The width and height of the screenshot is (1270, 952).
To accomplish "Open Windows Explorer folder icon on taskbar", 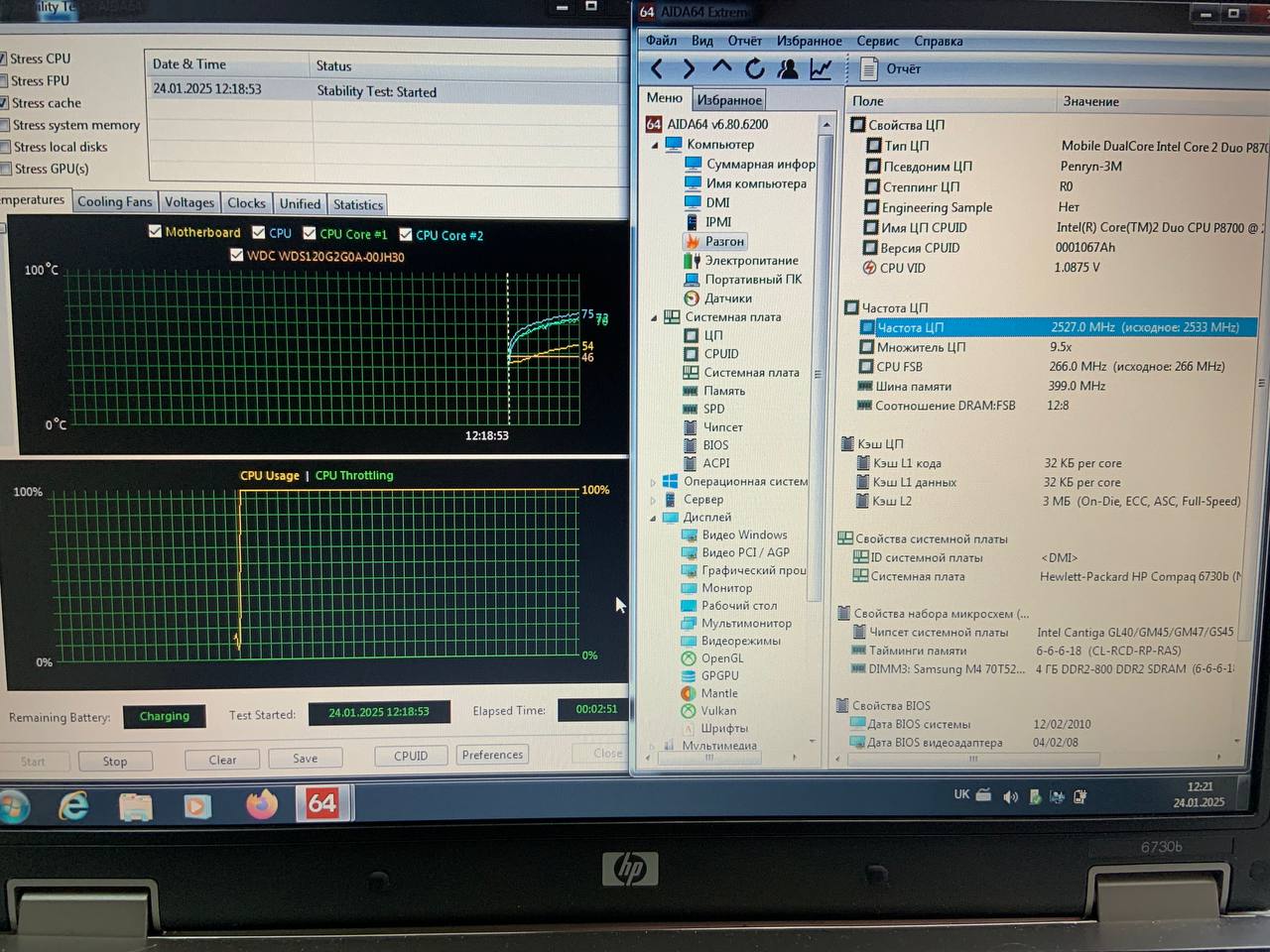I will coord(135,806).
